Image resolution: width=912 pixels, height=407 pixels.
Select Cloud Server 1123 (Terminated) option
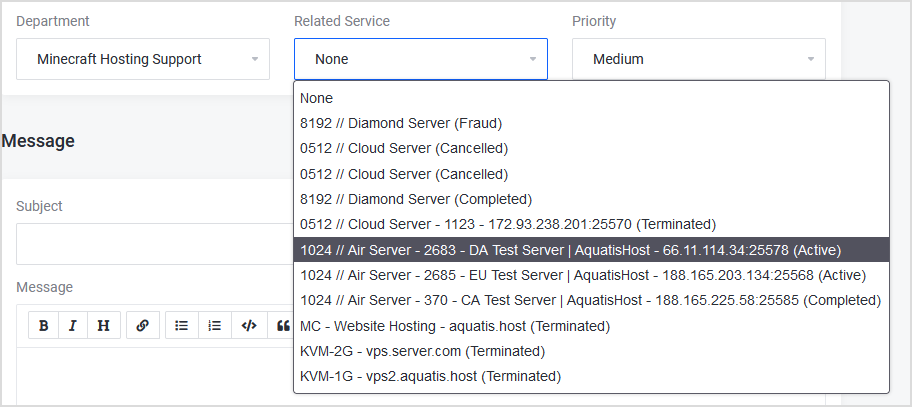(x=592, y=224)
